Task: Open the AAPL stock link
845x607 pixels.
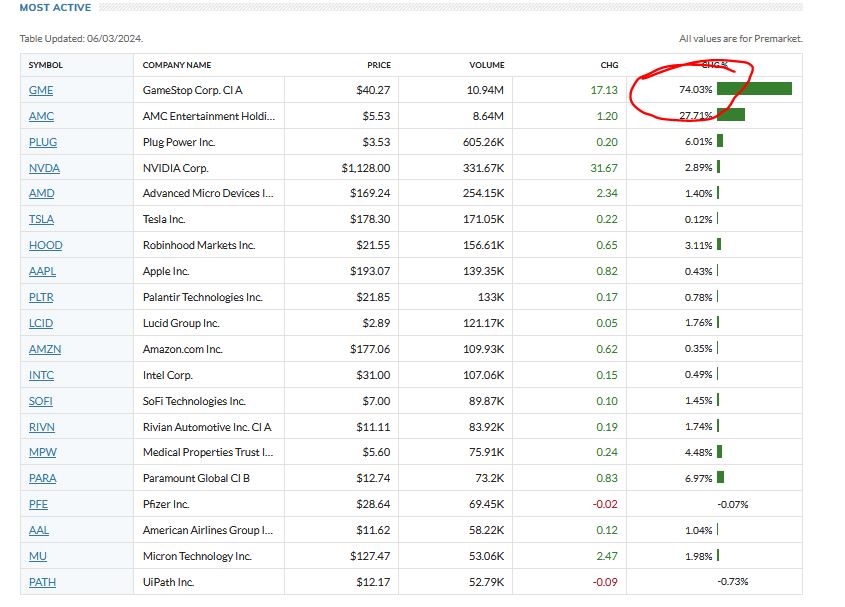Action: [43, 271]
